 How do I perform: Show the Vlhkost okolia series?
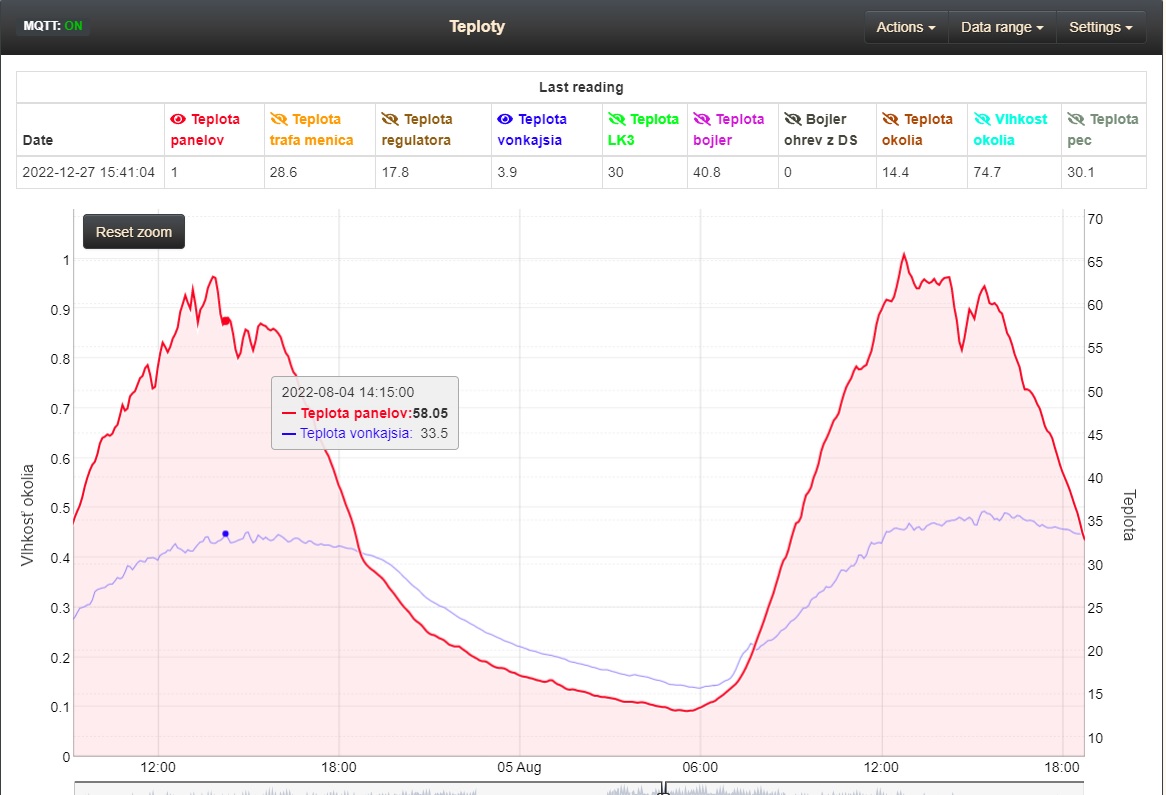[x=981, y=119]
